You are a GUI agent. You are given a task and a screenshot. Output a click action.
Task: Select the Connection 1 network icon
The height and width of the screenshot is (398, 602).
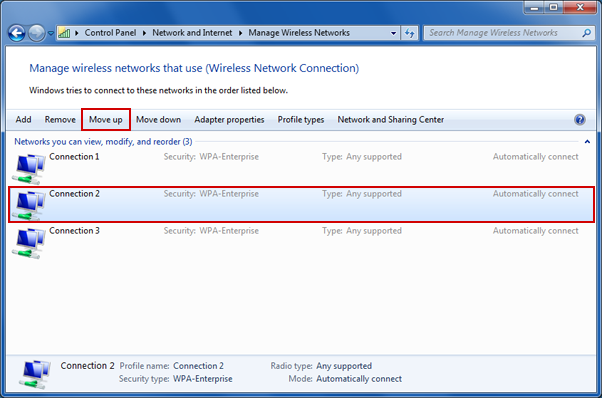pos(28,168)
